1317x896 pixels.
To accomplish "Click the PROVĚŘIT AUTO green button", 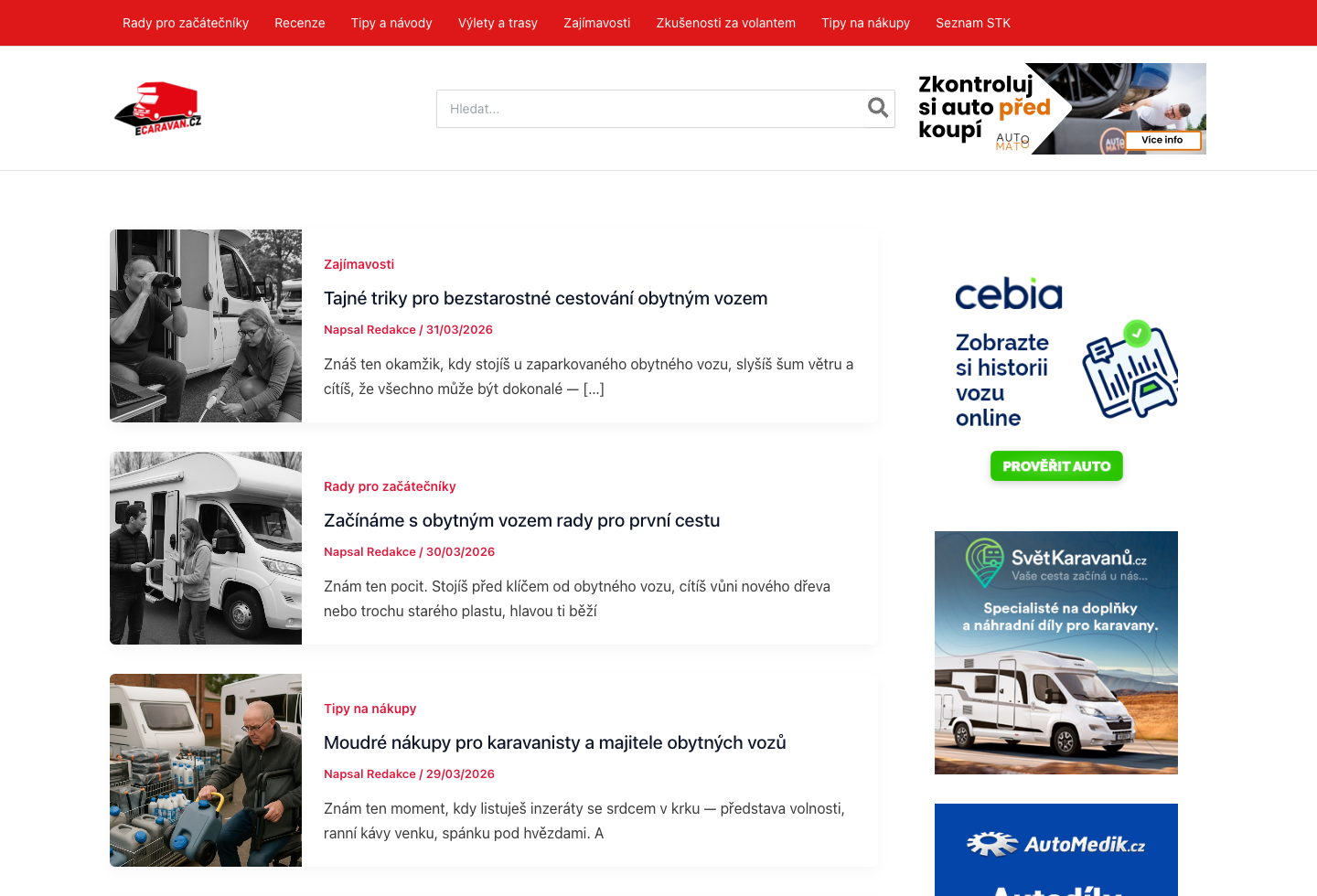I will 1056,466.
